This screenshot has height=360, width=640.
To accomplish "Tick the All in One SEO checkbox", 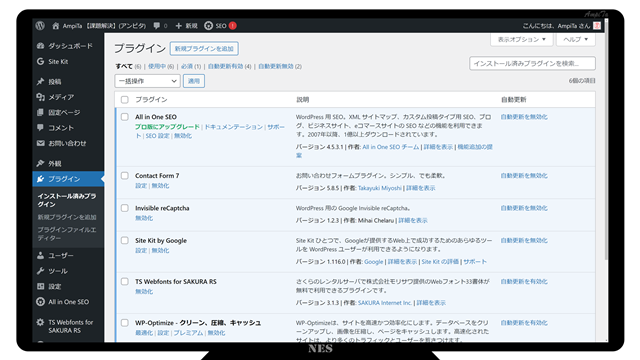I will click(125, 117).
